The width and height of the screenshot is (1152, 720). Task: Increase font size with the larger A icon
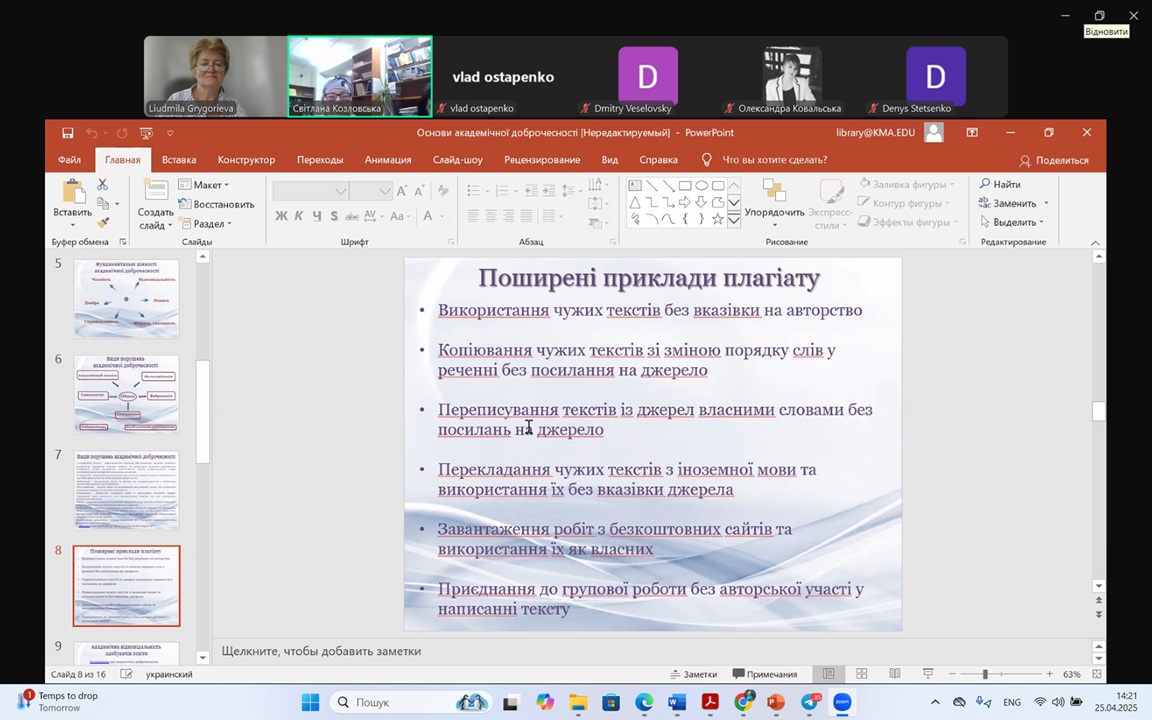pyautogui.click(x=401, y=191)
